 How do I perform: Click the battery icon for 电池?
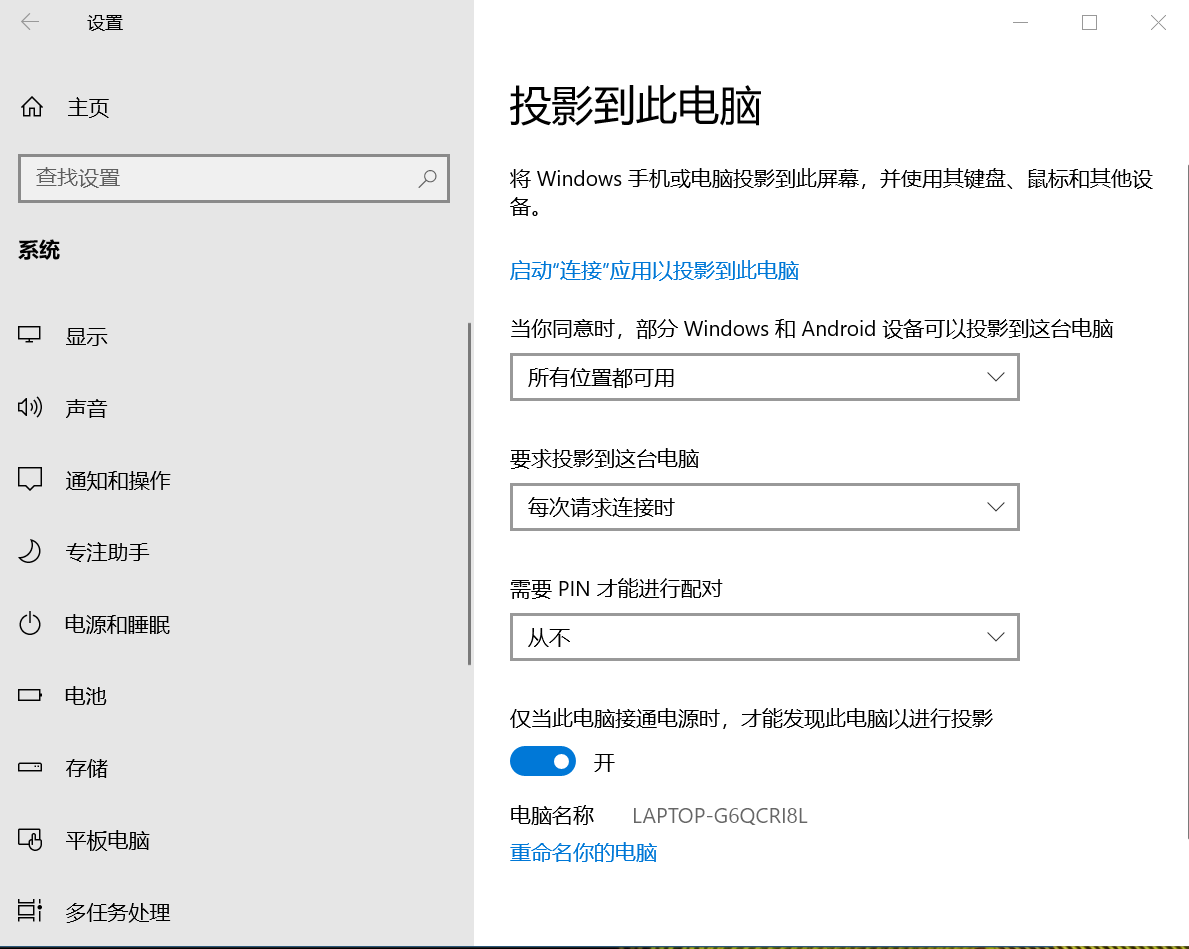coord(30,695)
